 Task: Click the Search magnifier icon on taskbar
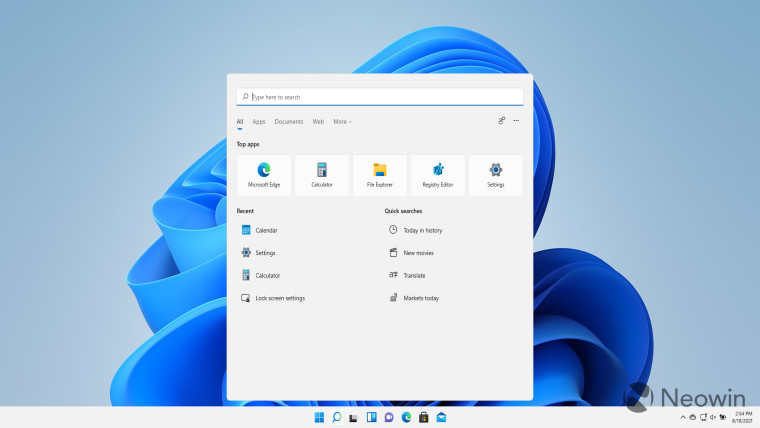click(336, 417)
